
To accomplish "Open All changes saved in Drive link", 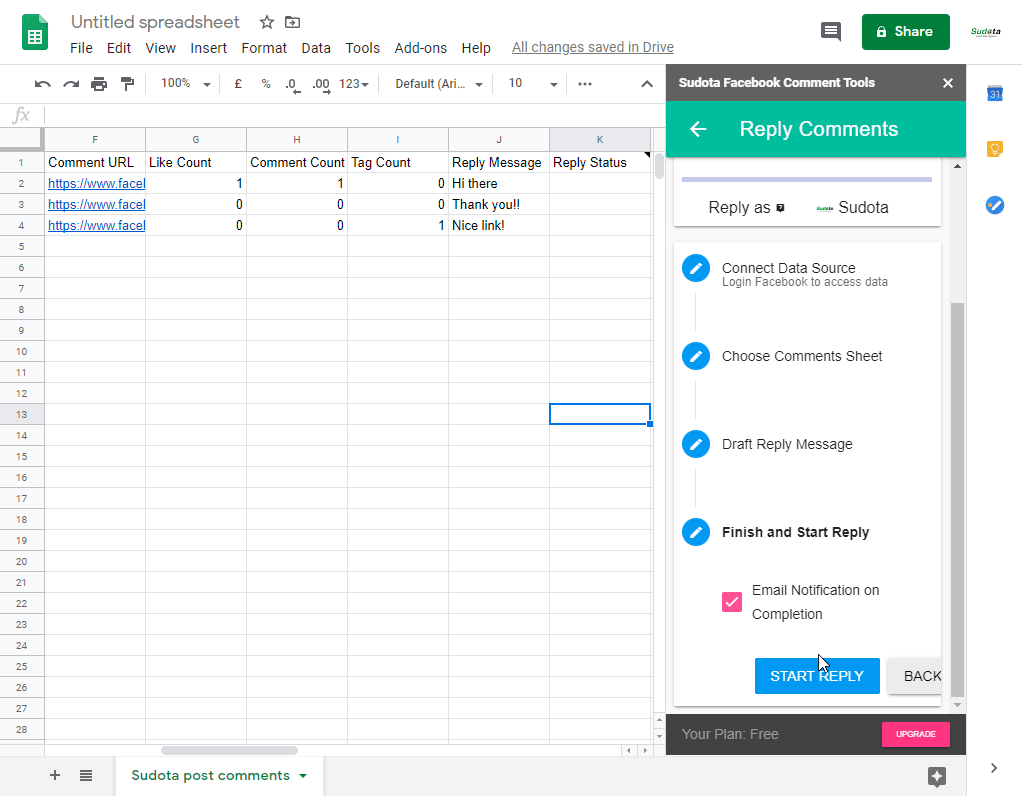I will (592, 48).
